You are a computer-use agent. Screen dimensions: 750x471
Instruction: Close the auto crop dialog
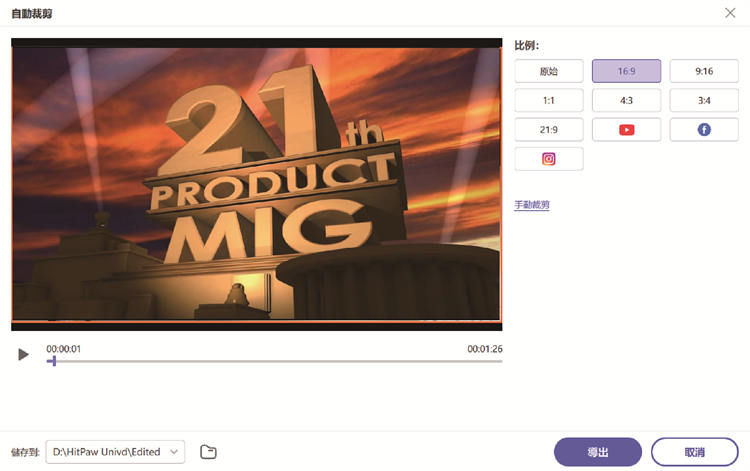click(729, 12)
